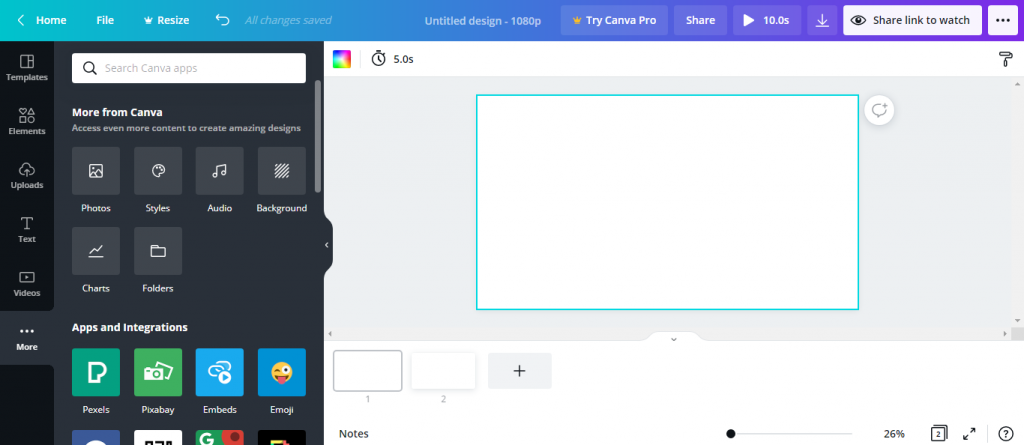Open the Folders tile
Image resolution: width=1024 pixels, height=445 pixels.
158,251
